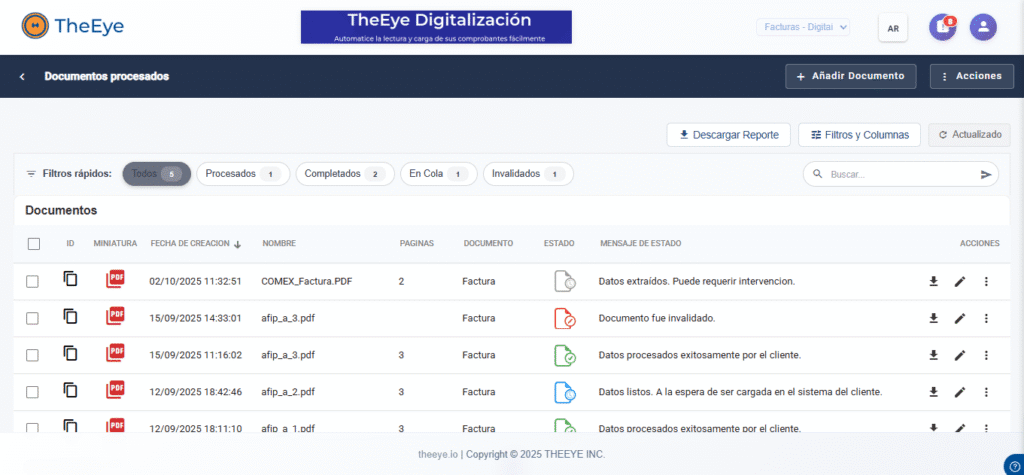1024x475 pixels.
Task: Copy ID of COMEX_Factura.PDF row
Action: pyautogui.click(x=70, y=280)
